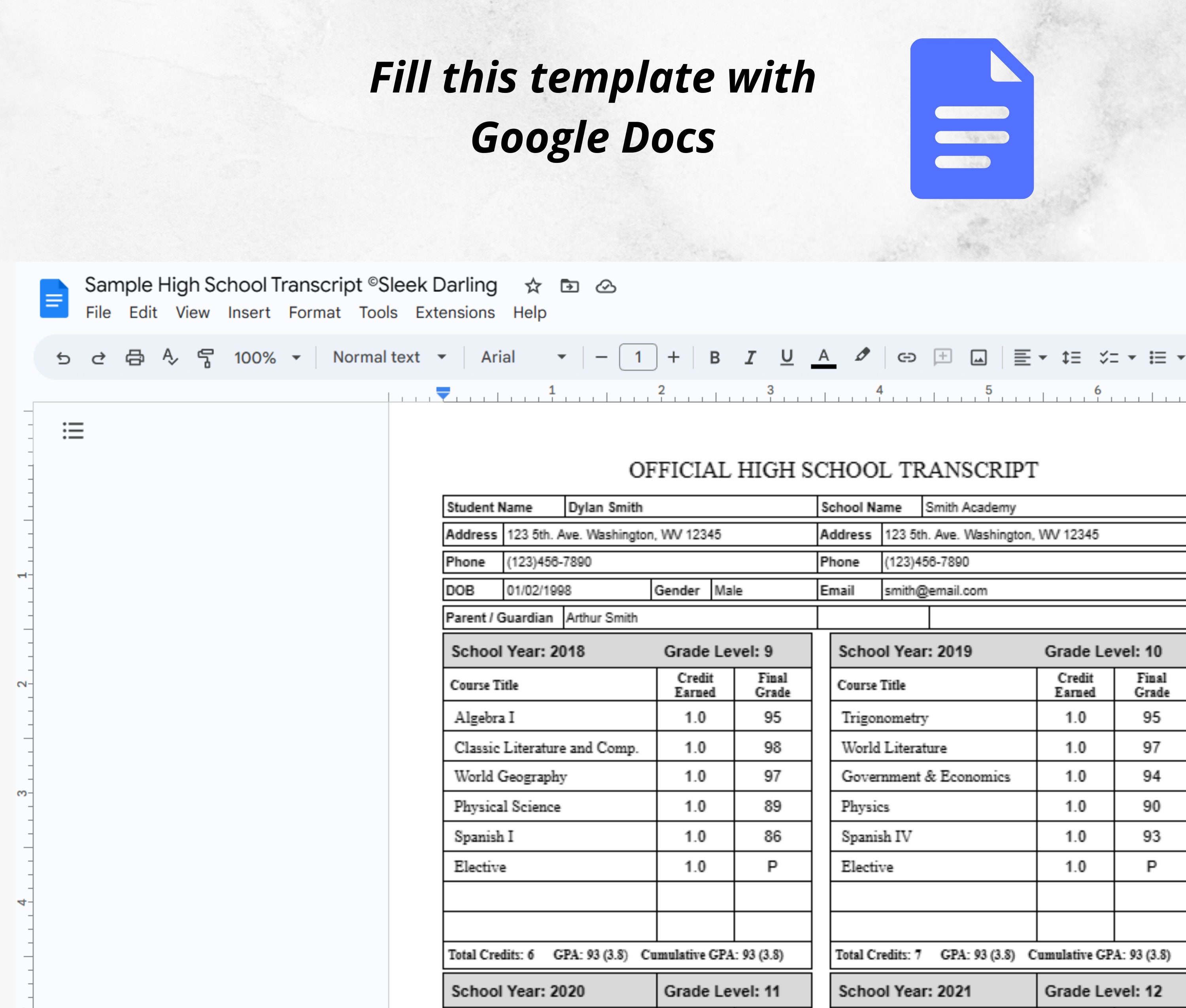Select the paint format tool
Image resolution: width=1186 pixels, height=1008 pixels.
(206, 358)
